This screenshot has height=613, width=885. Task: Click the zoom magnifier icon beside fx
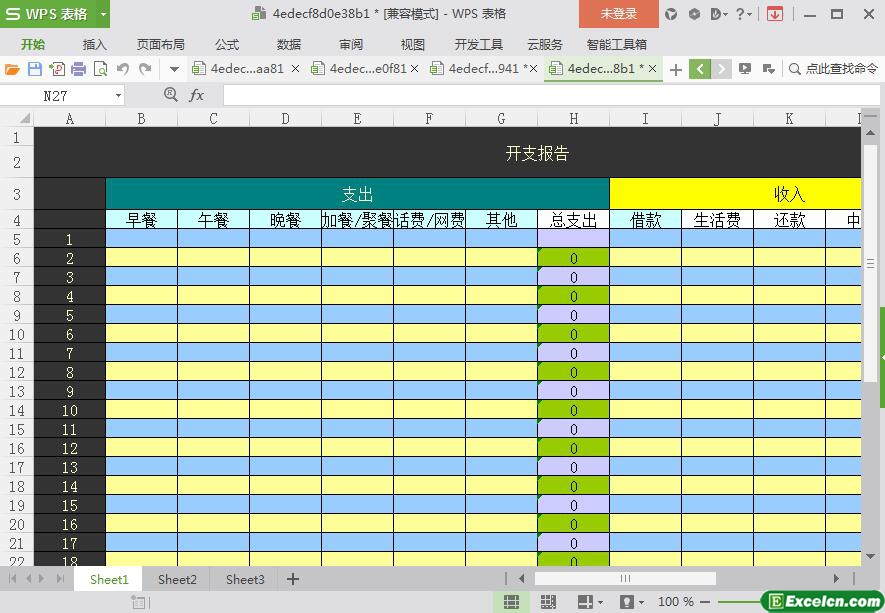170,95
